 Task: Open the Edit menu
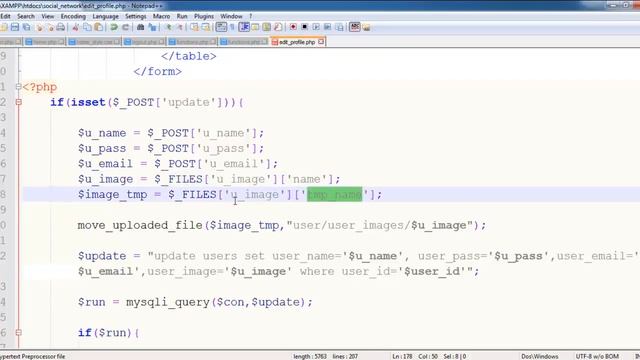click(x=5, y=16)
